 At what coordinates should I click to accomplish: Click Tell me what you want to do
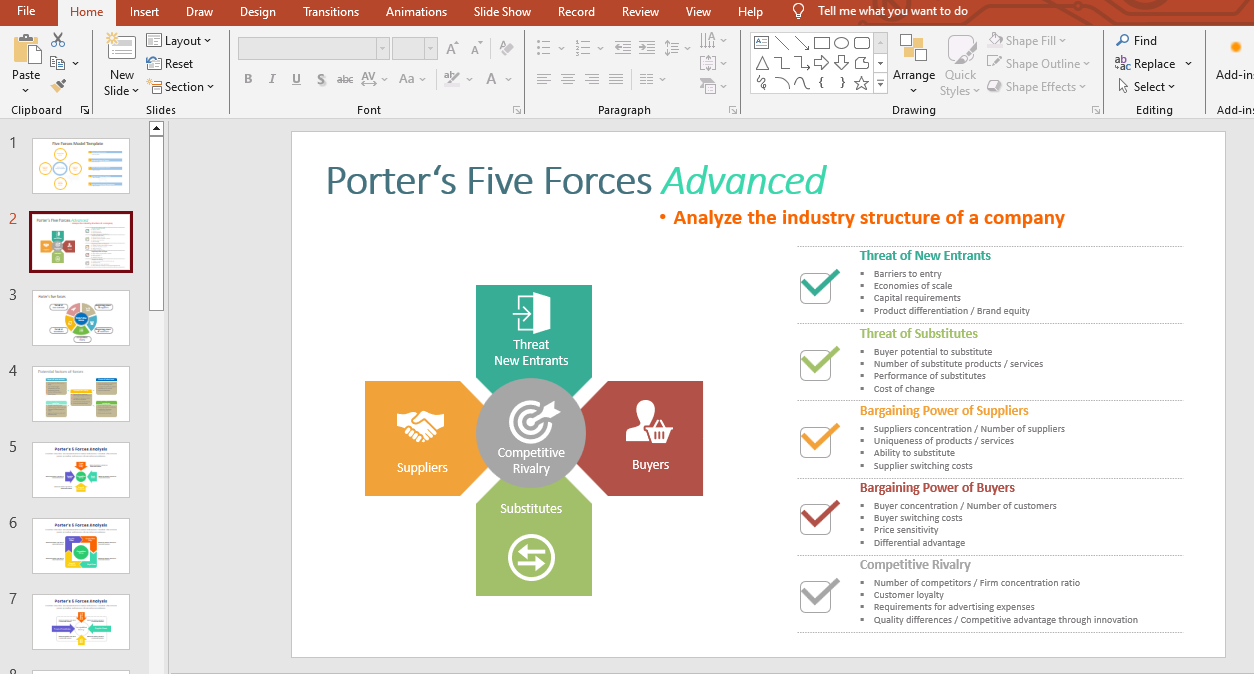point(893,11)
